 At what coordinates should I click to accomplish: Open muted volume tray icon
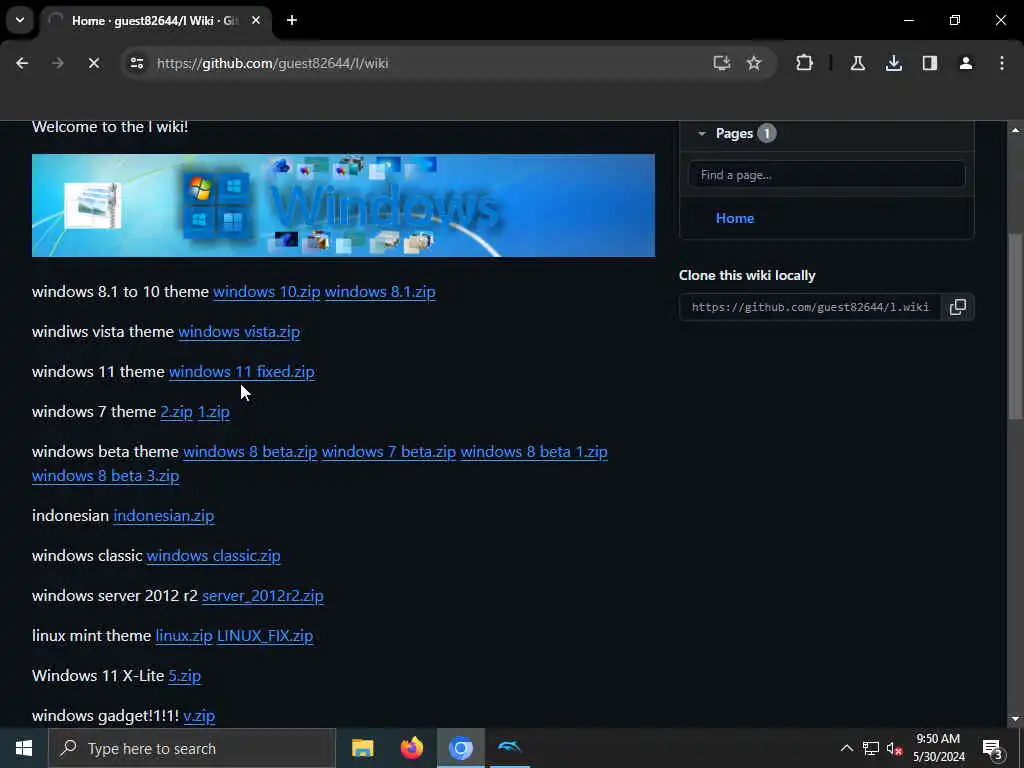pos(894,748)
